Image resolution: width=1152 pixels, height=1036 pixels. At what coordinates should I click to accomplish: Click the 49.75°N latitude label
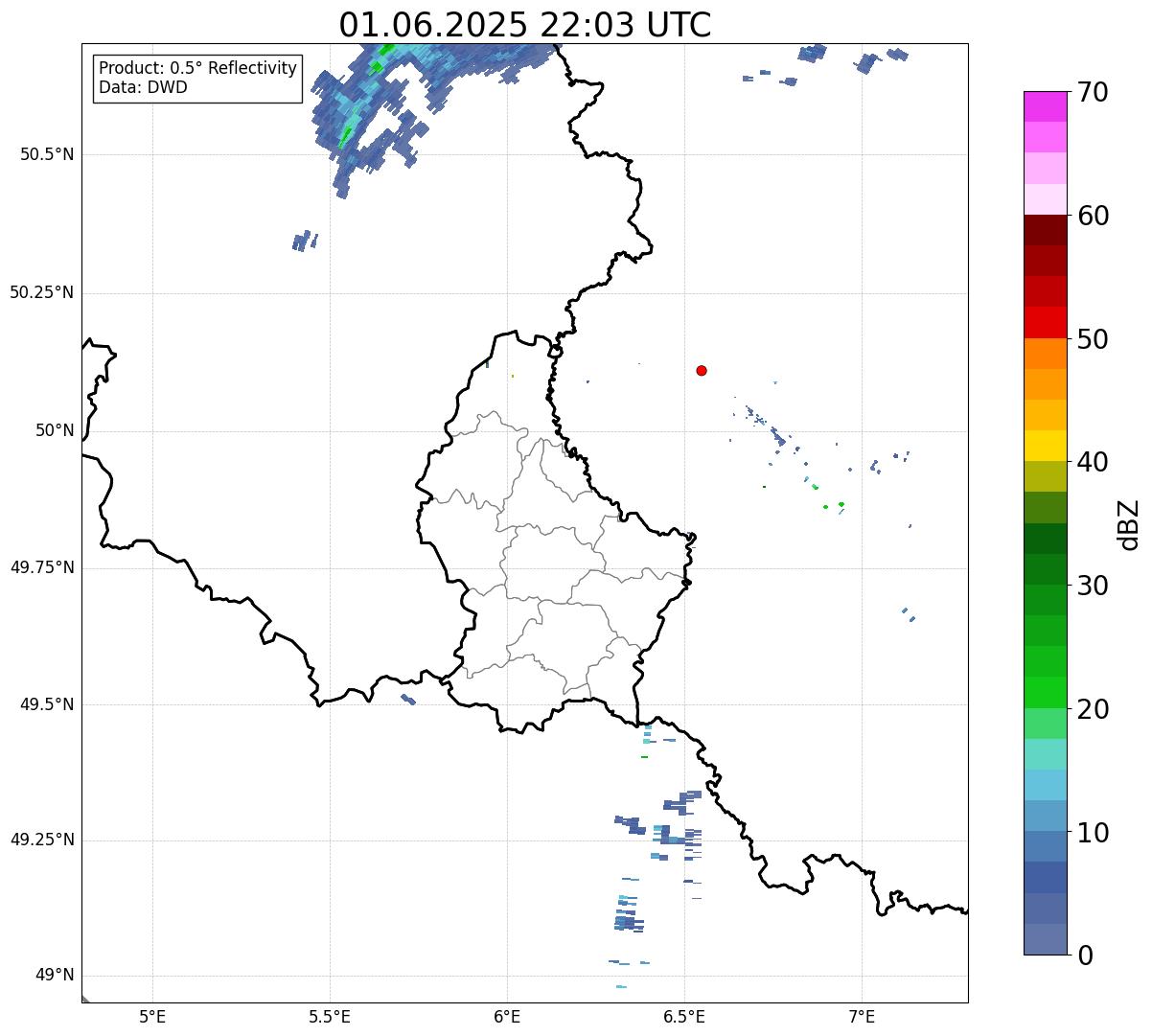point(41,567)
